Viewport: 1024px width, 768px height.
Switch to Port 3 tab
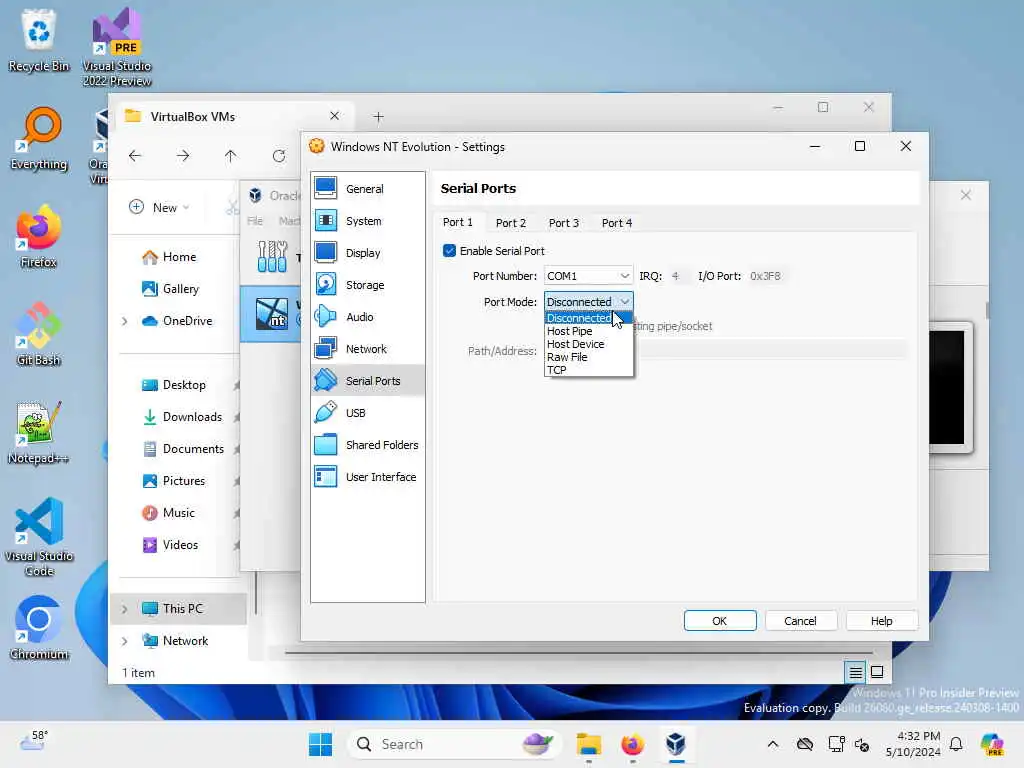[564, 223]
